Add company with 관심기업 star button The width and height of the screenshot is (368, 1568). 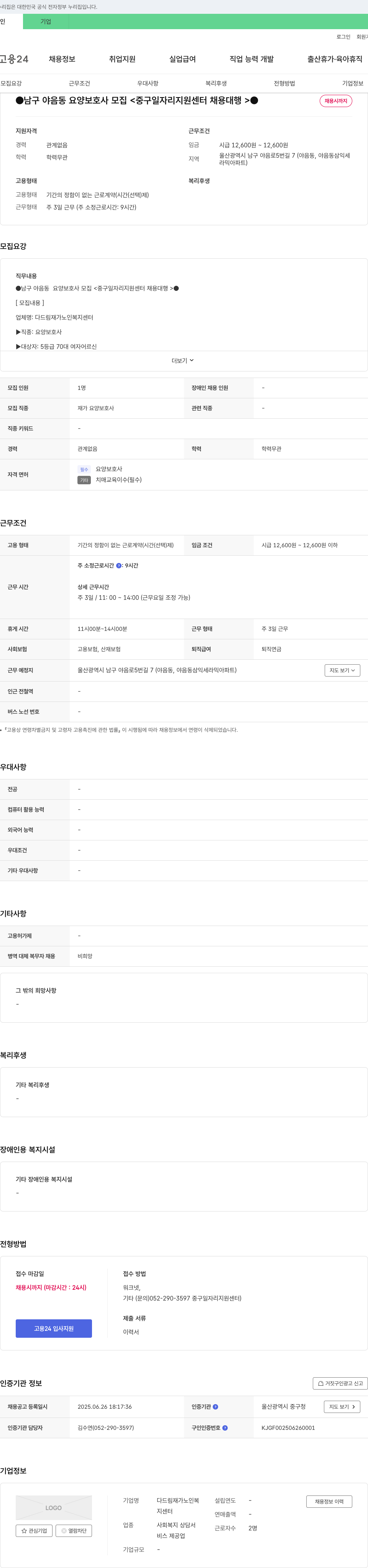click(x=34, y=1531)
